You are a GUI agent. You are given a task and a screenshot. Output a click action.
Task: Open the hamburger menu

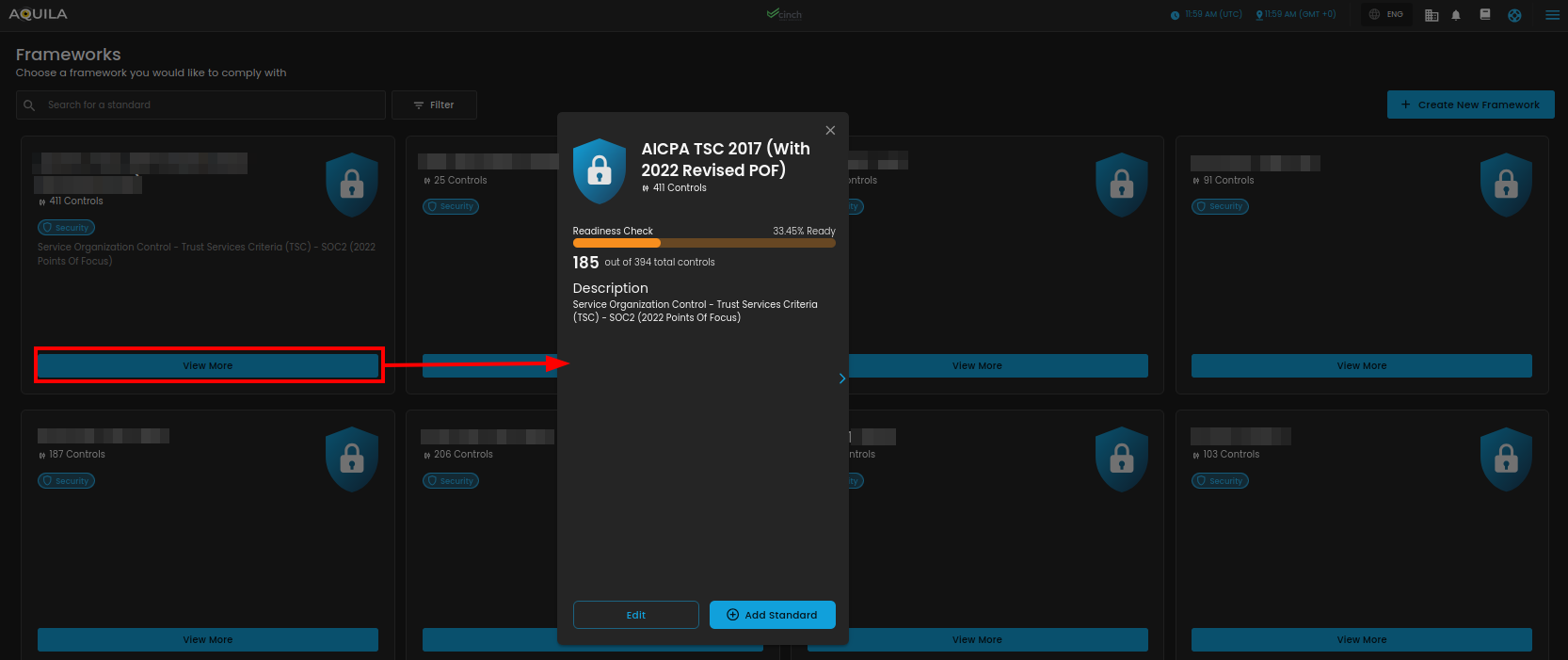[1552, 15]
